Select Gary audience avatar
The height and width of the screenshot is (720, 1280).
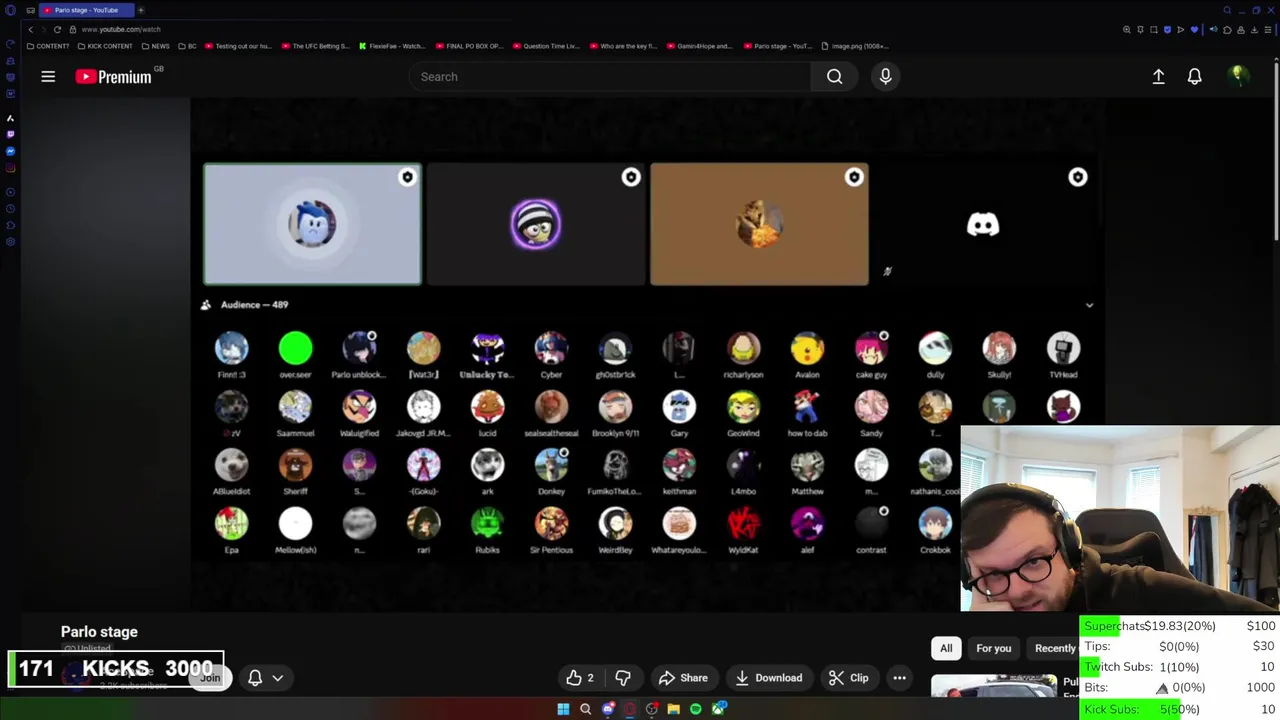679,407
